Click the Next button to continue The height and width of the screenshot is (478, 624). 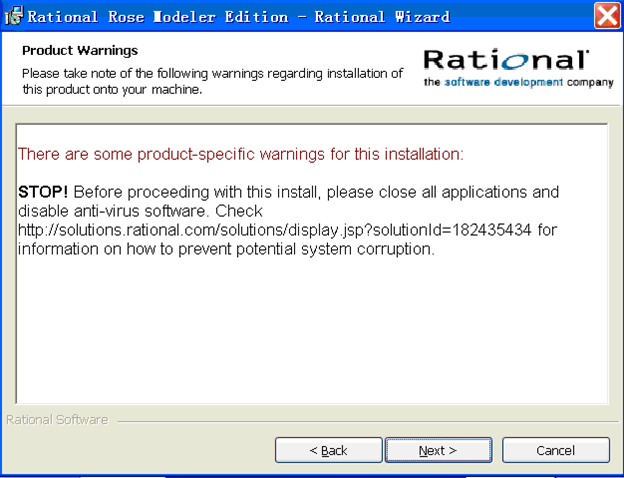438,450
